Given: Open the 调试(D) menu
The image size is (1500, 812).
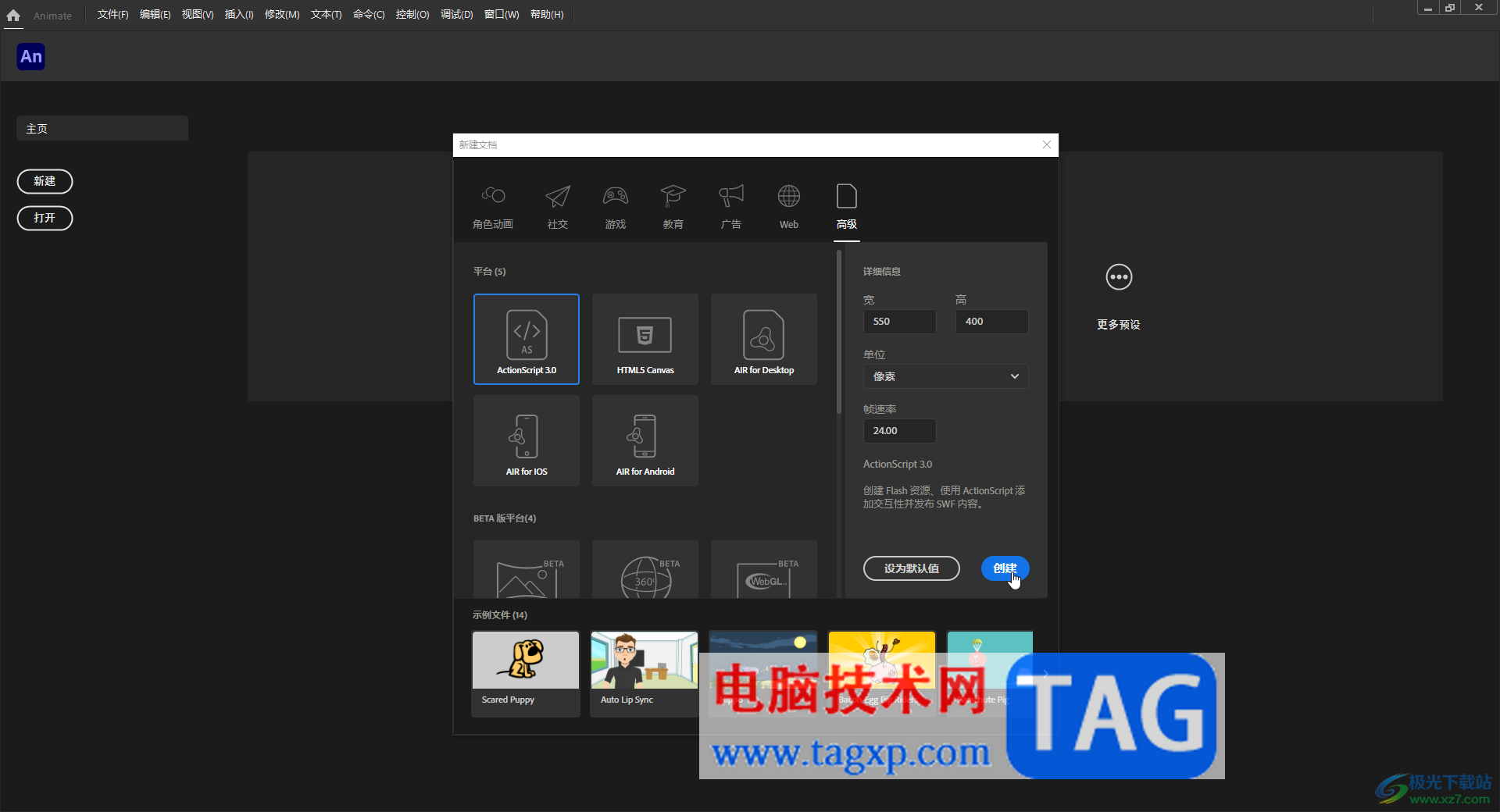Looking at the screenshot, I should 456,15.
